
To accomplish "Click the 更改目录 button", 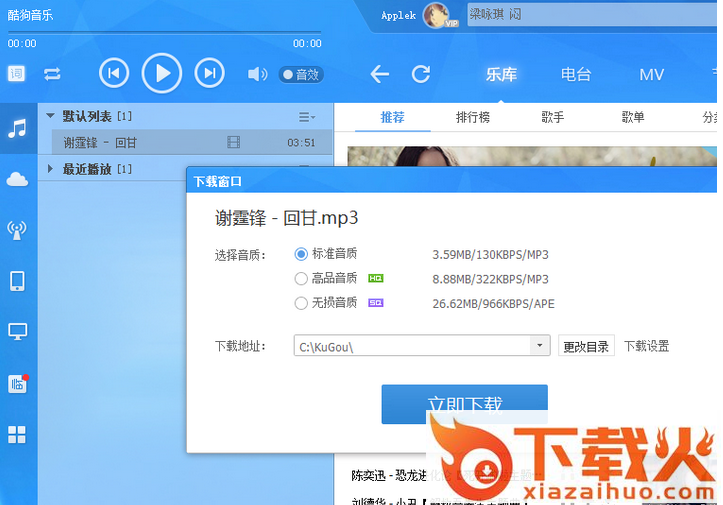I will [x=586, y=346].
